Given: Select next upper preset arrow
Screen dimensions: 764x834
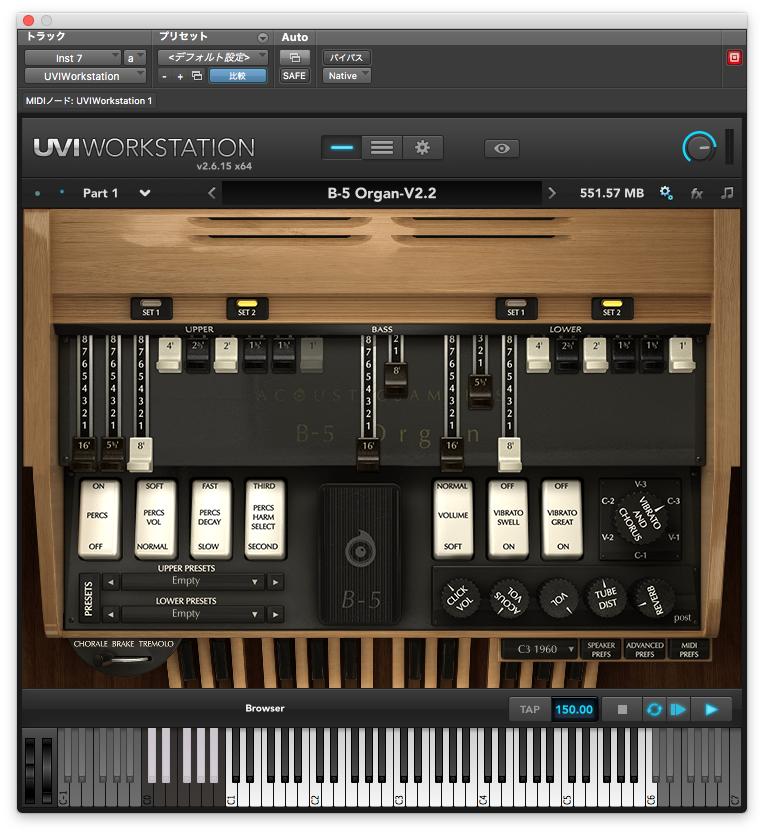Looking at the screenshot, I should tap(276, 582).
